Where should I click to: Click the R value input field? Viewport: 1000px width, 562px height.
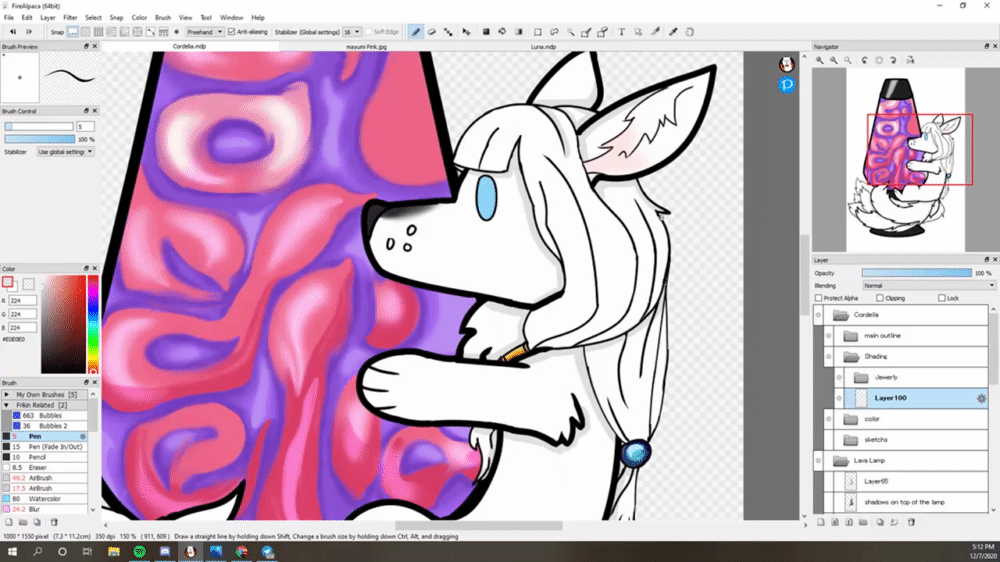click(x=23, y=300)
